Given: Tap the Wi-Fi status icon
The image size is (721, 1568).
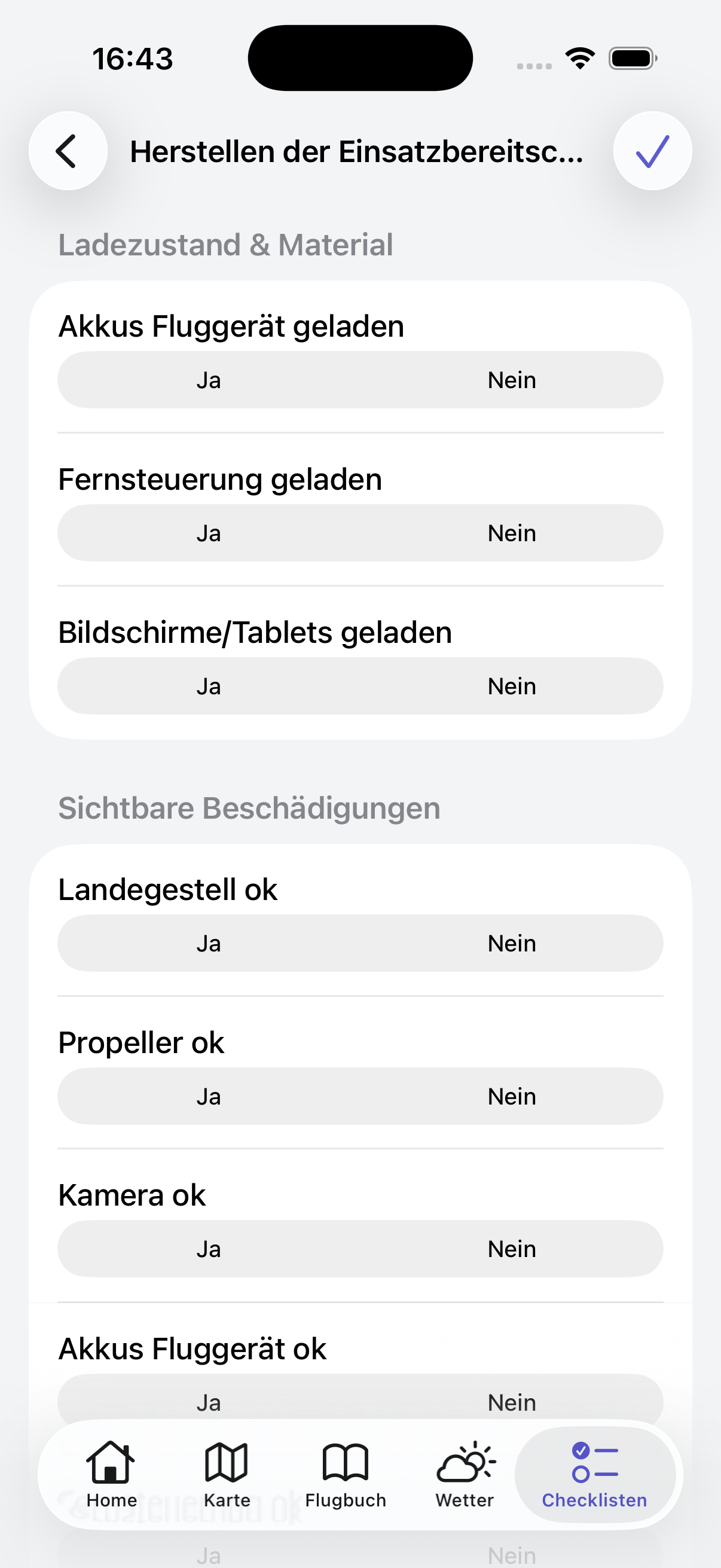Looking at the screenshot, I should 580,59.
